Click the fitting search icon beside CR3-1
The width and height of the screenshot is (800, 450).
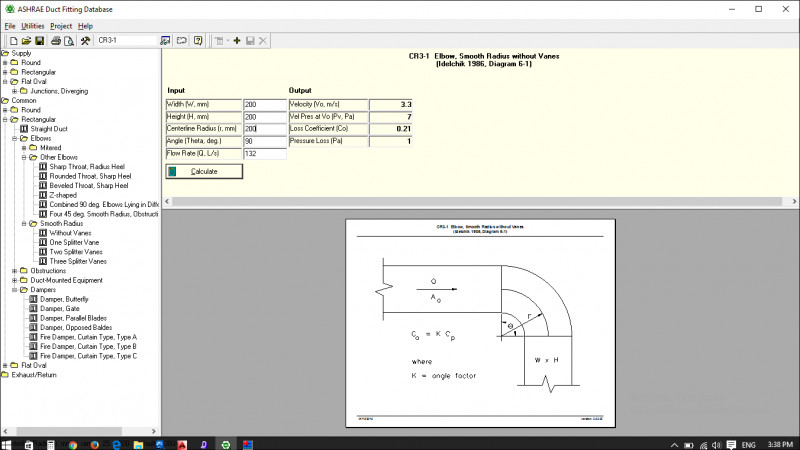pyautogui.click(x=165, y=41)
